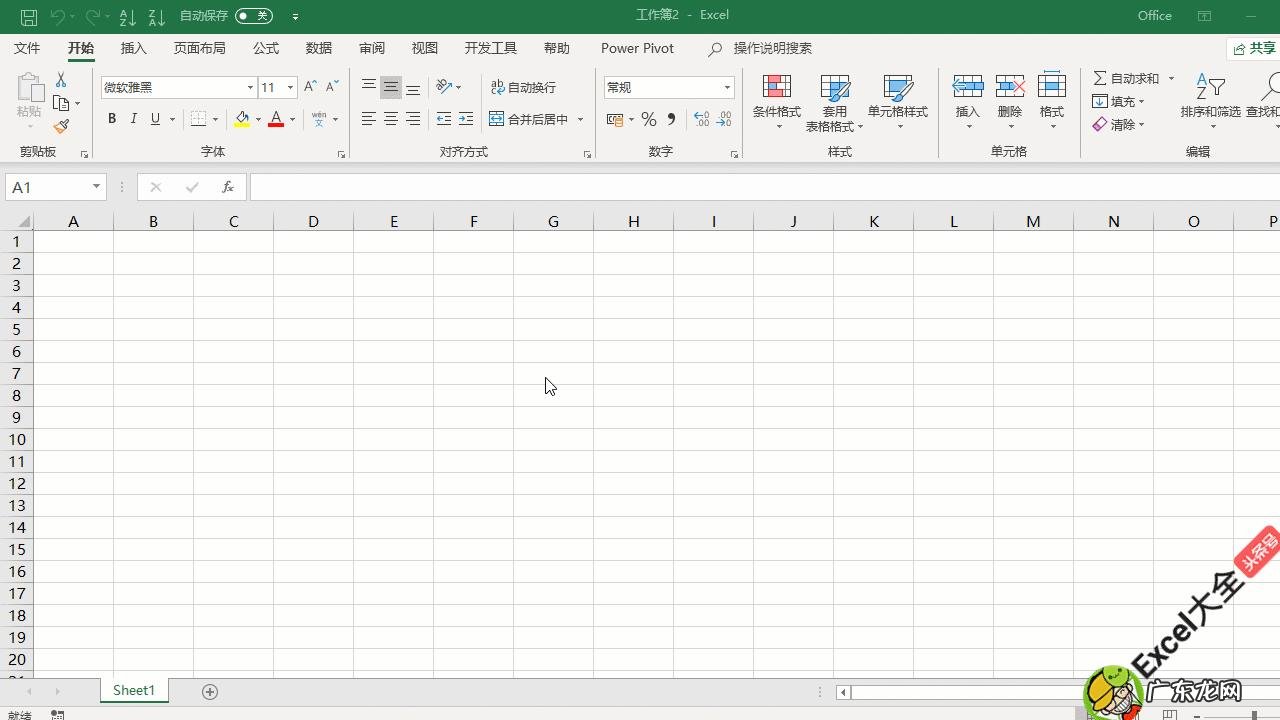This screenshot has height=720, width=1280.
Task: Open the Formulas (公式) ribbon tab
Action: (266, 48)
